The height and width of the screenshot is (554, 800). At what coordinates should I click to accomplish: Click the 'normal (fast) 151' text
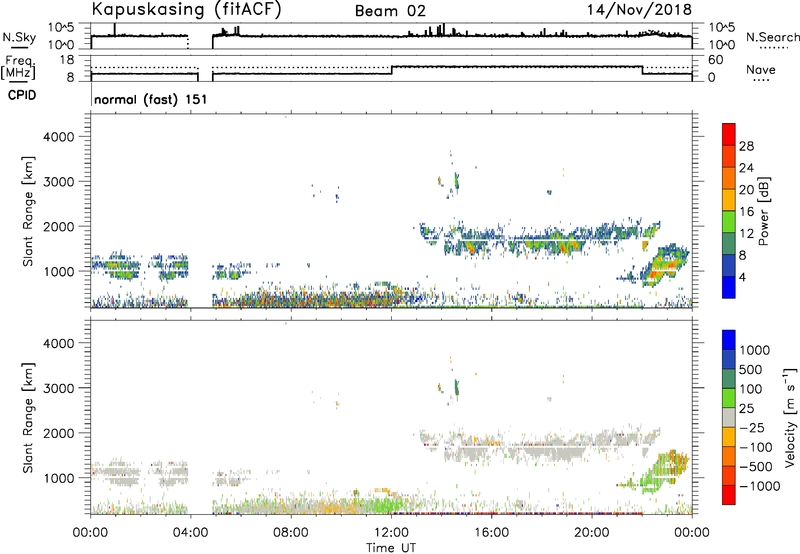click(x=151, y=99)
